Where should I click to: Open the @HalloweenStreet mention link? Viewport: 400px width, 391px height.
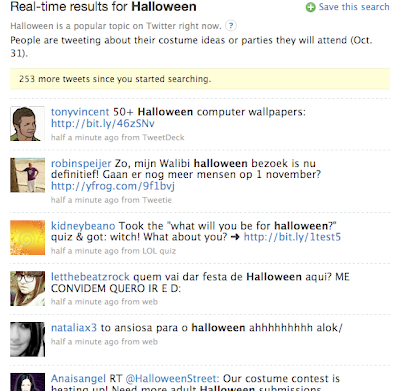tap(172, 379)
